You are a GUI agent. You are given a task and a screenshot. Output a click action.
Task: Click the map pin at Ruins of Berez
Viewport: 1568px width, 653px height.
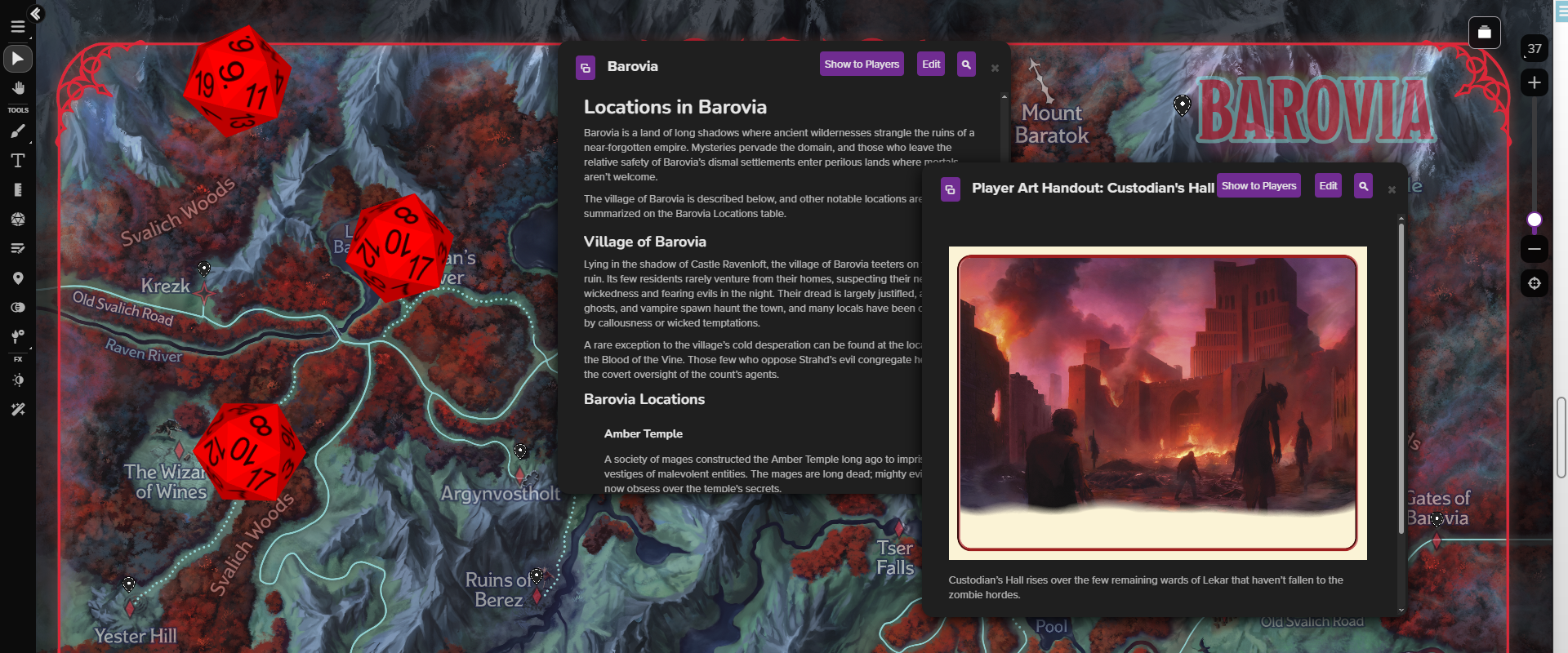click(537, 576)
